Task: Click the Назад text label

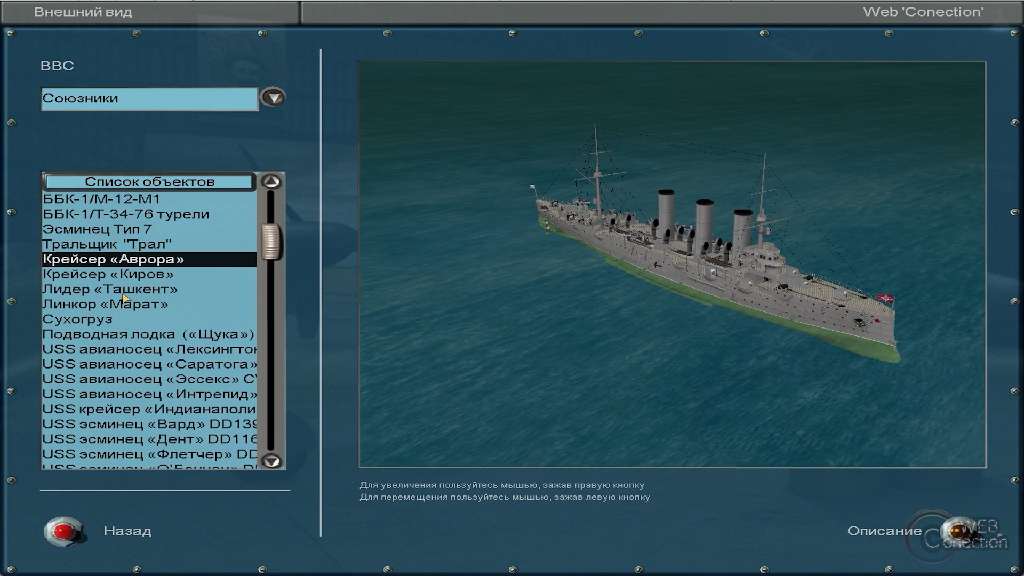Action: pos(127,531)
